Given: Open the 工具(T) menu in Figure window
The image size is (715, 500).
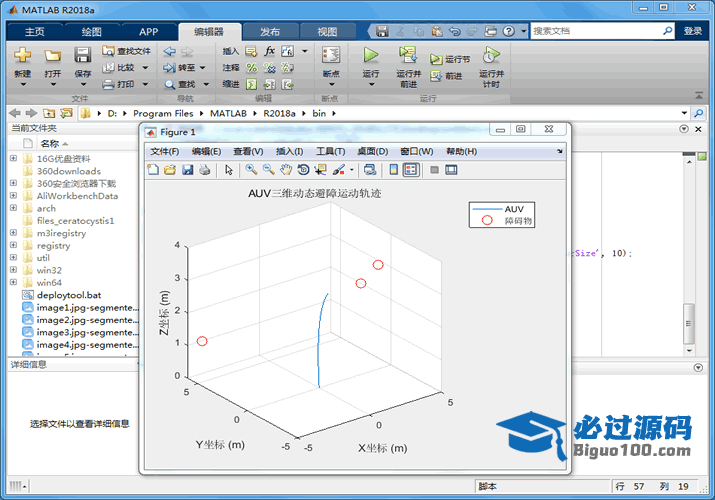Looking at the screenshot, I should [x=330, y=151].
